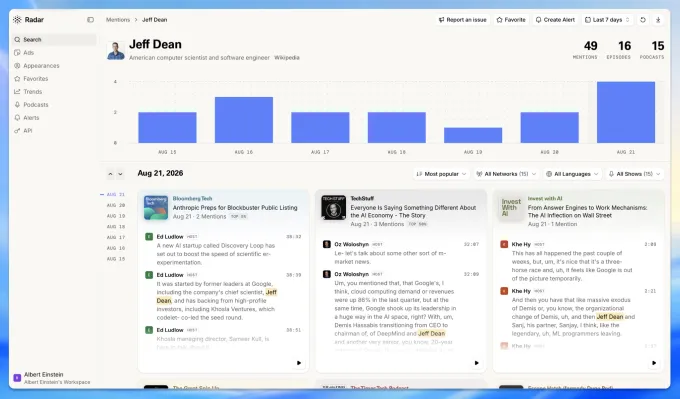Jump to Aug 21 in date list
The width and height of the screenshot is (680, 399).
(115, 194)
